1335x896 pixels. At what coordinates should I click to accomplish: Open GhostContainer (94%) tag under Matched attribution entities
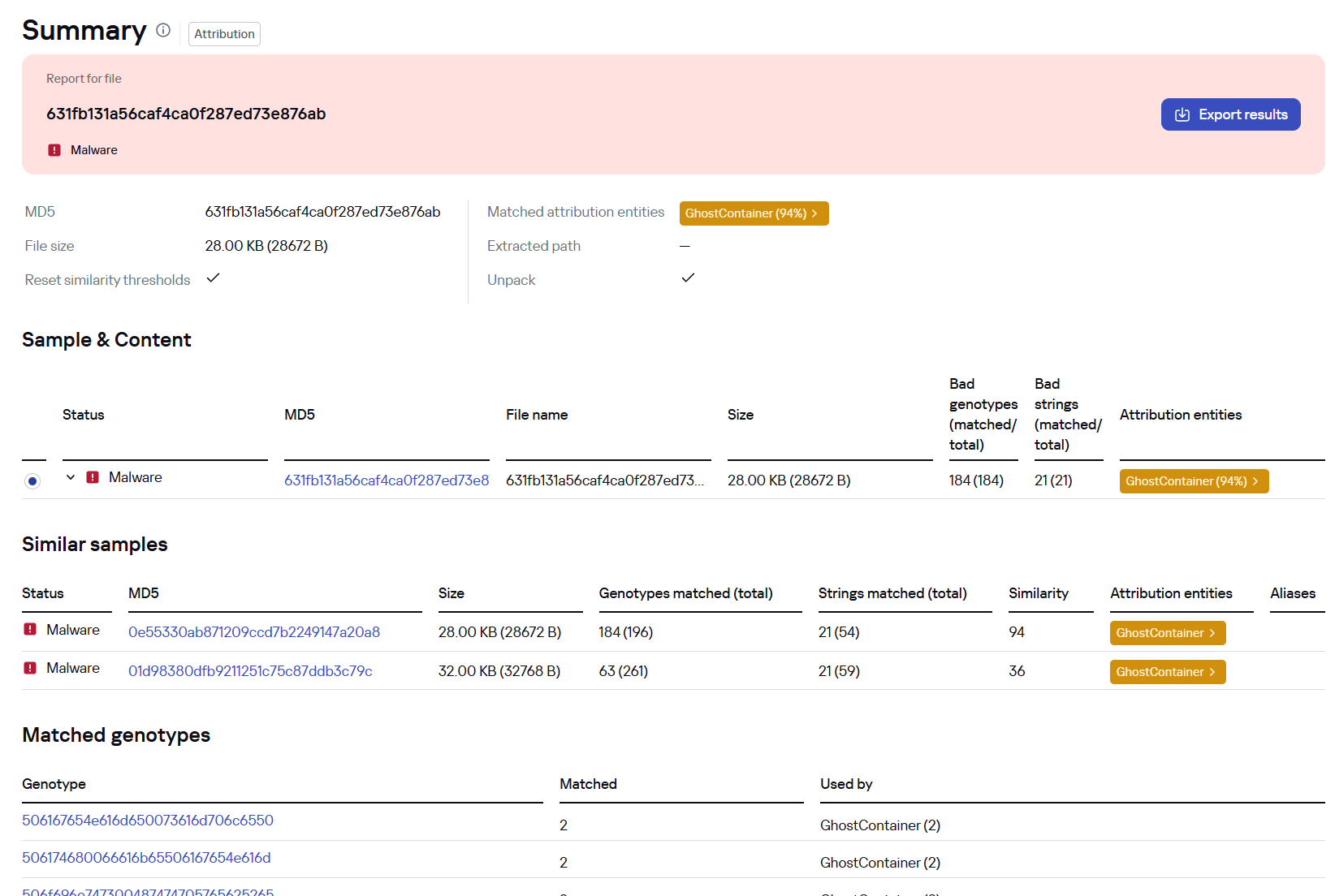754,213
